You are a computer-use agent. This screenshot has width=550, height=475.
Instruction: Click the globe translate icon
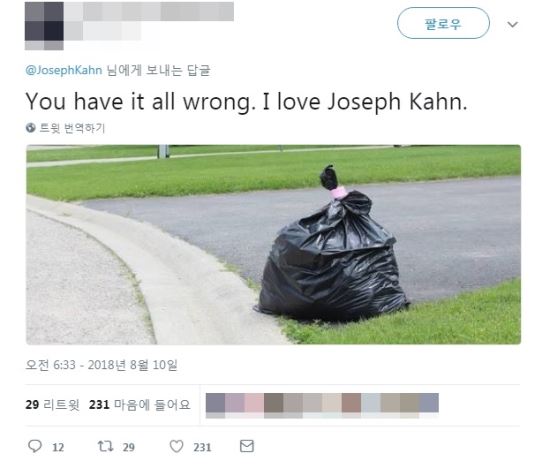[x=31, y=128]
